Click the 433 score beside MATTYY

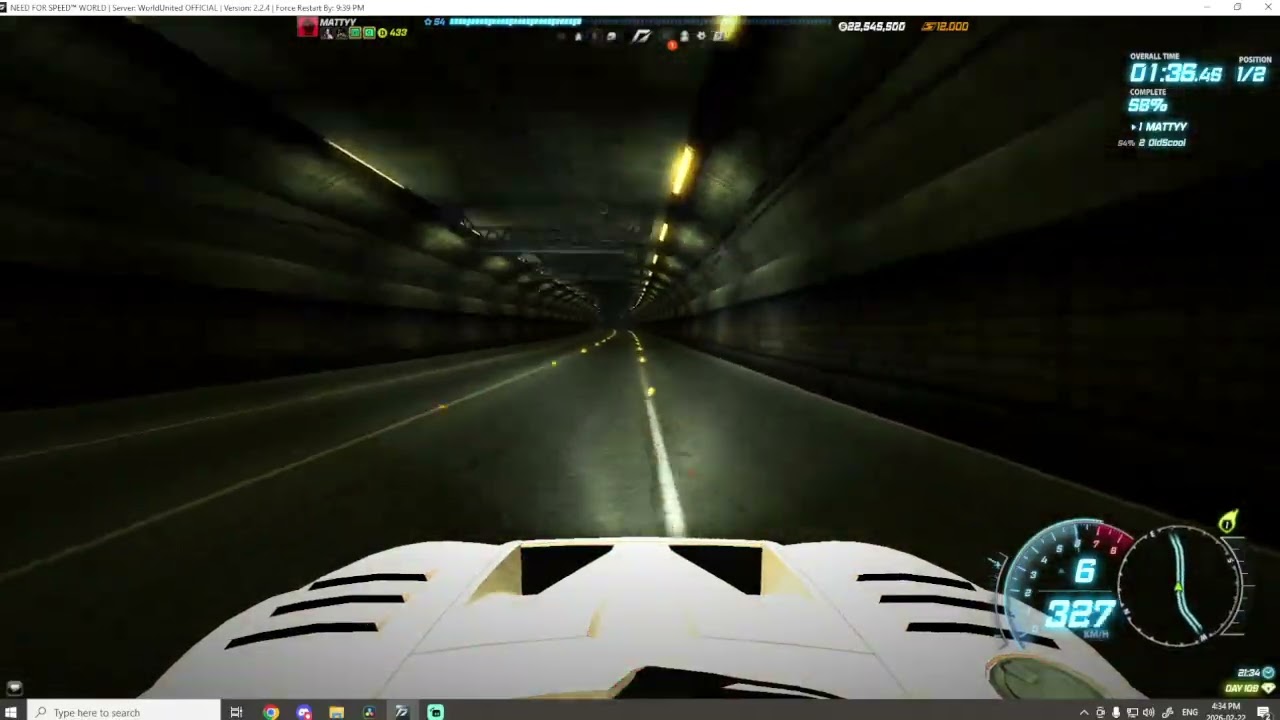point(398,33)
